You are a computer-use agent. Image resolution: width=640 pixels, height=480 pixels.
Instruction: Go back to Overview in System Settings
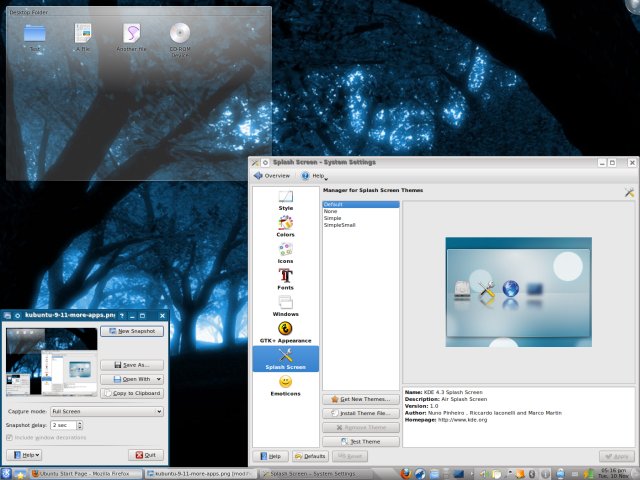tap(271, 175)
